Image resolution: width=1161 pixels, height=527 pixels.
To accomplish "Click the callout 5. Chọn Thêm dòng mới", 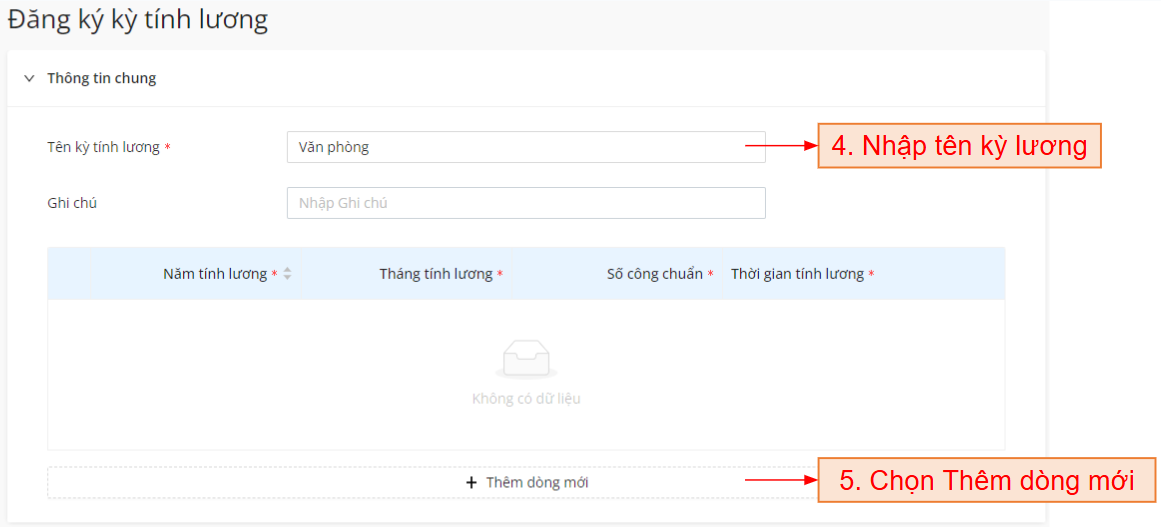I will point(986,480).
